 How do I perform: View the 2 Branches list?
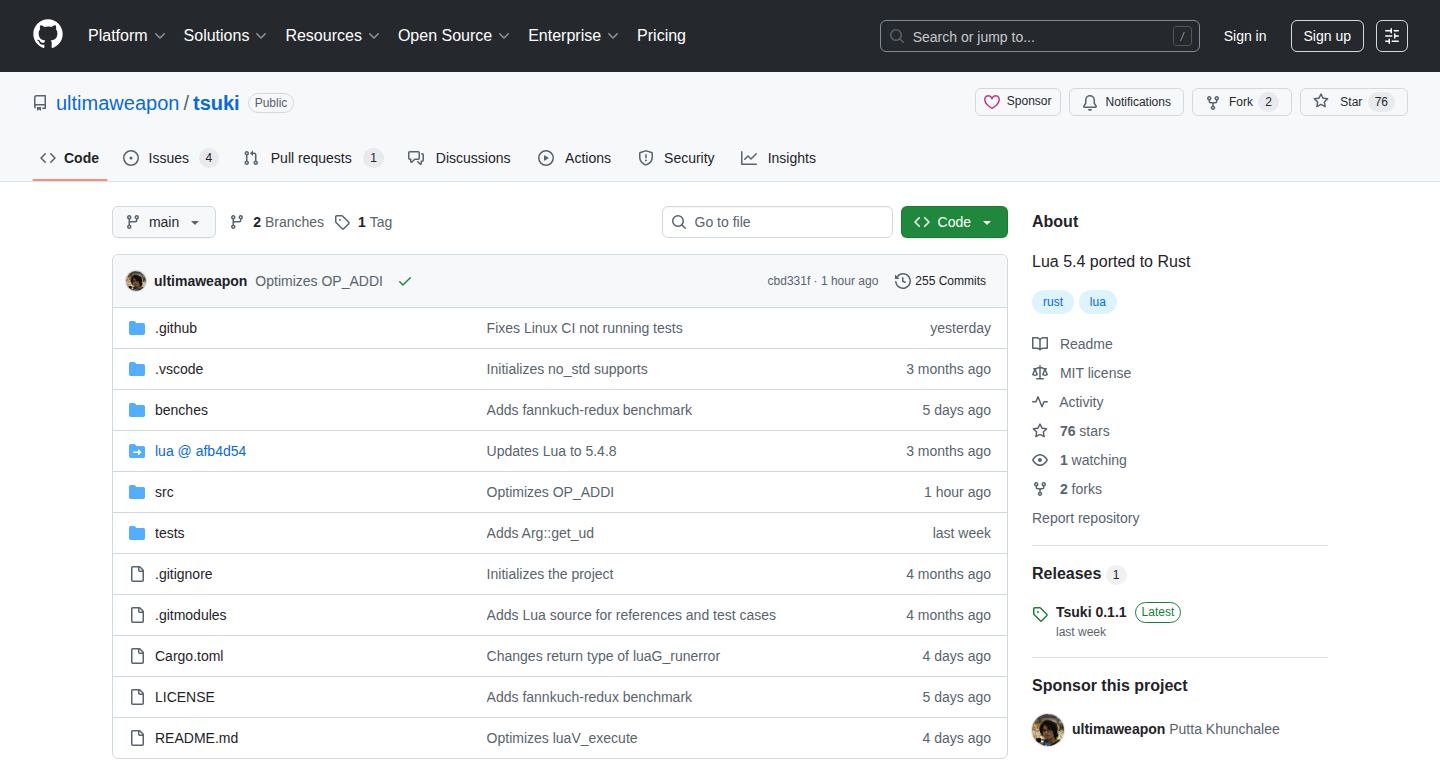277,222
